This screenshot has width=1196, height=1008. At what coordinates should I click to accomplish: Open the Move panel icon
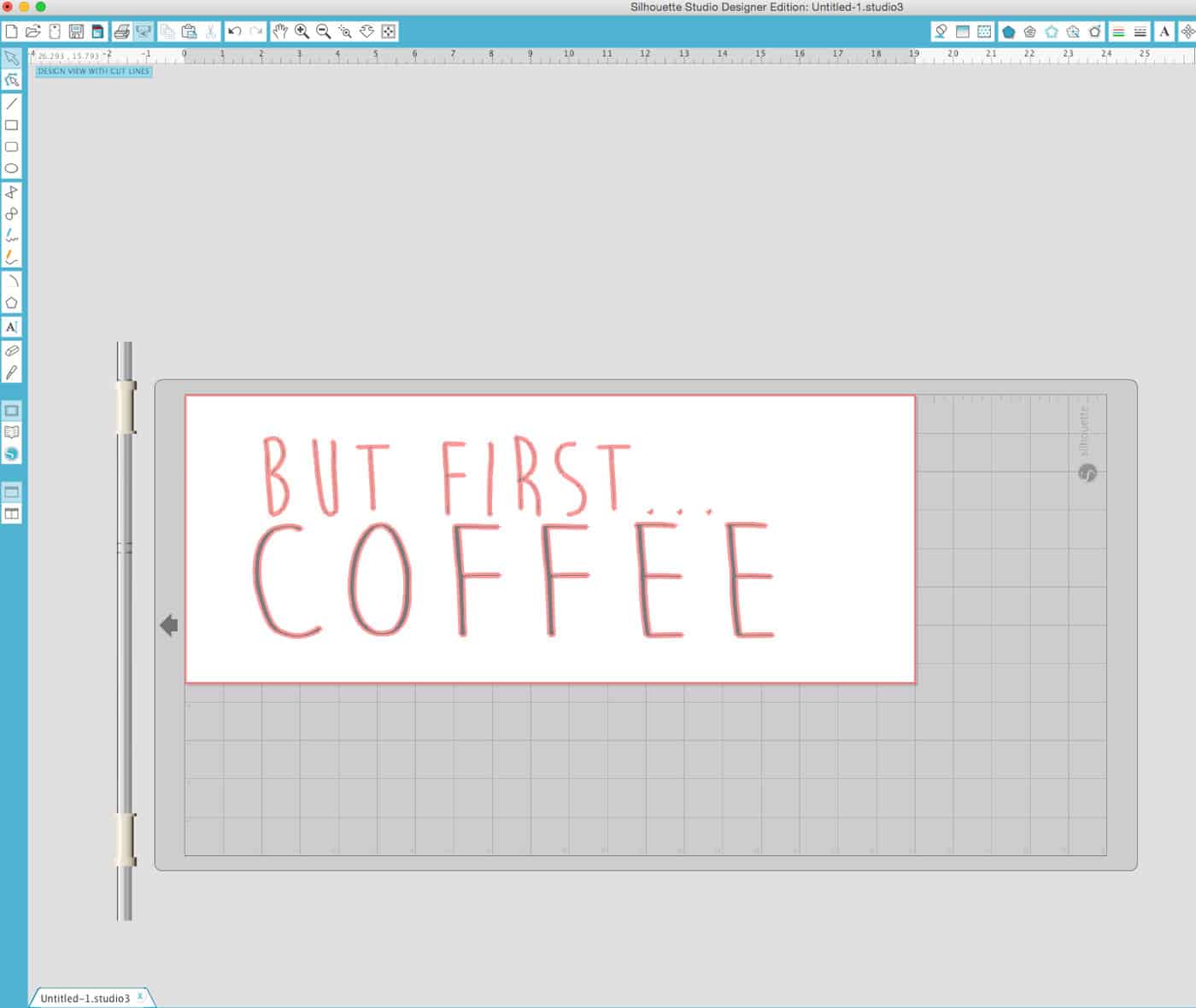pyautogui.click(x=1187, y=32)
